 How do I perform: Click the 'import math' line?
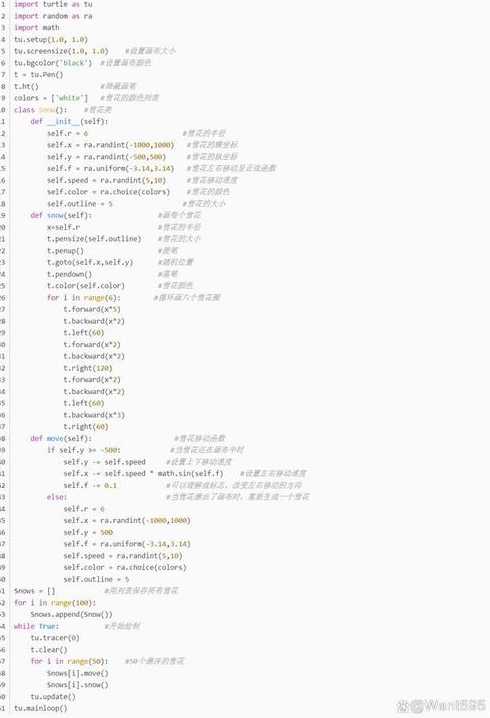click(37, 28)
